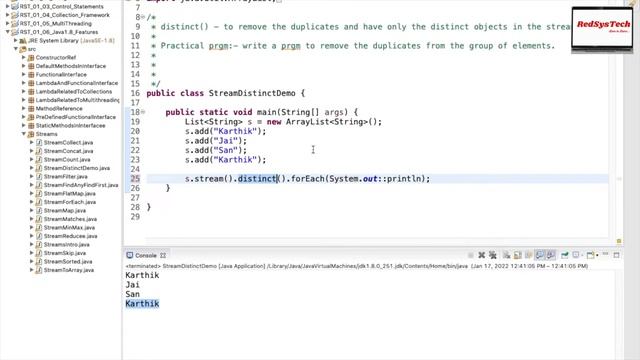
Task: Collapse the Streams package
Action: [24, 134]
